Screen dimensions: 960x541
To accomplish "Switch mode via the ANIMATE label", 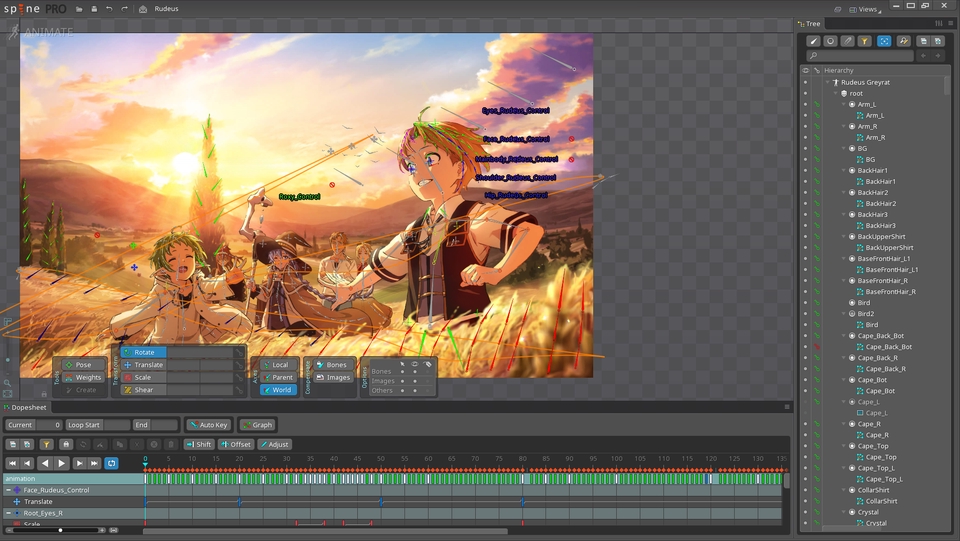I will click(48, 32).
